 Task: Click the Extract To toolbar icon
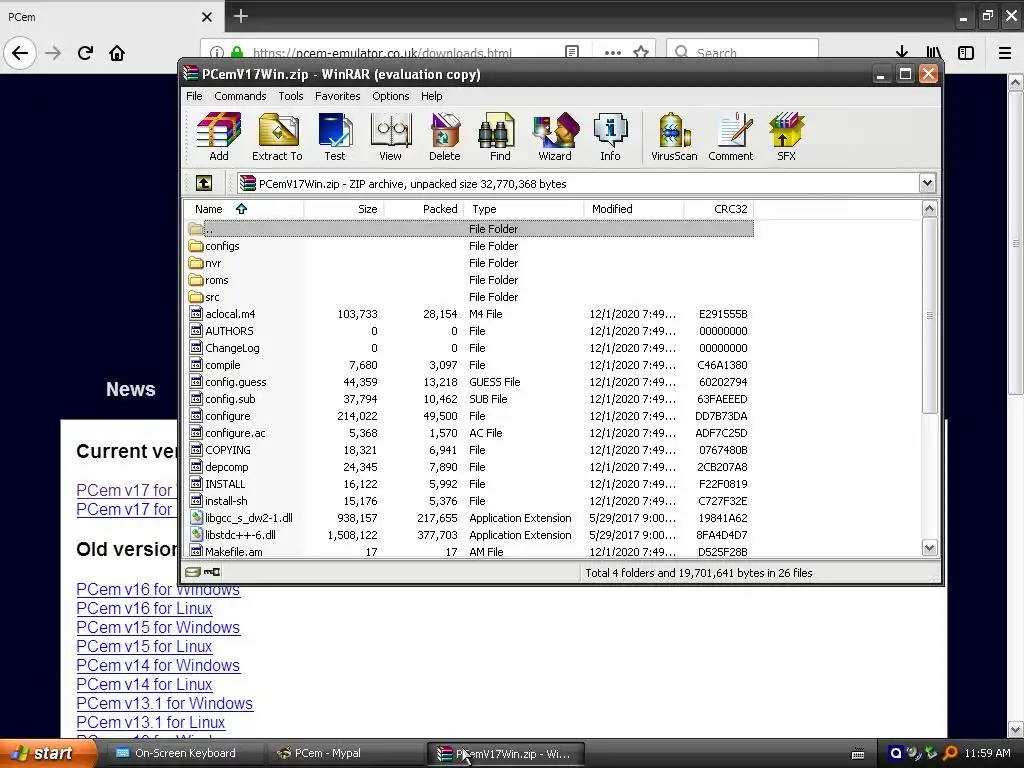(x=278, y=136)
